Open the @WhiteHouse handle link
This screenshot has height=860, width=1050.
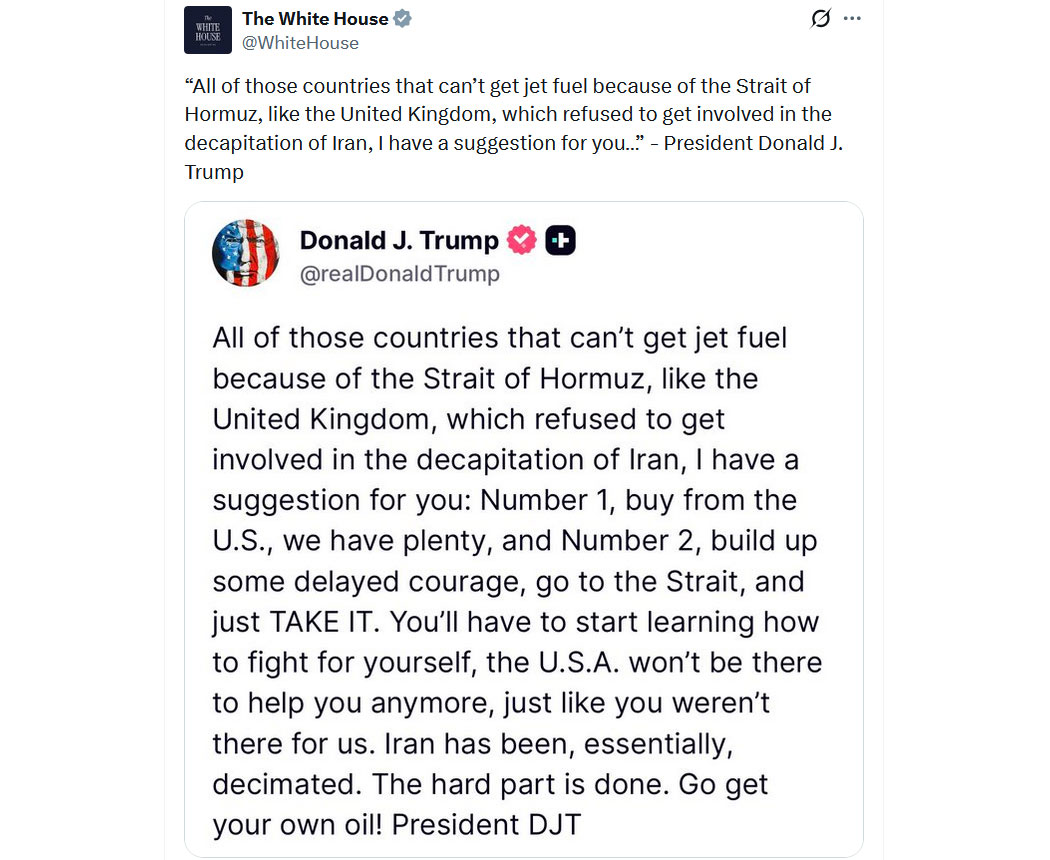pos(300,43)
